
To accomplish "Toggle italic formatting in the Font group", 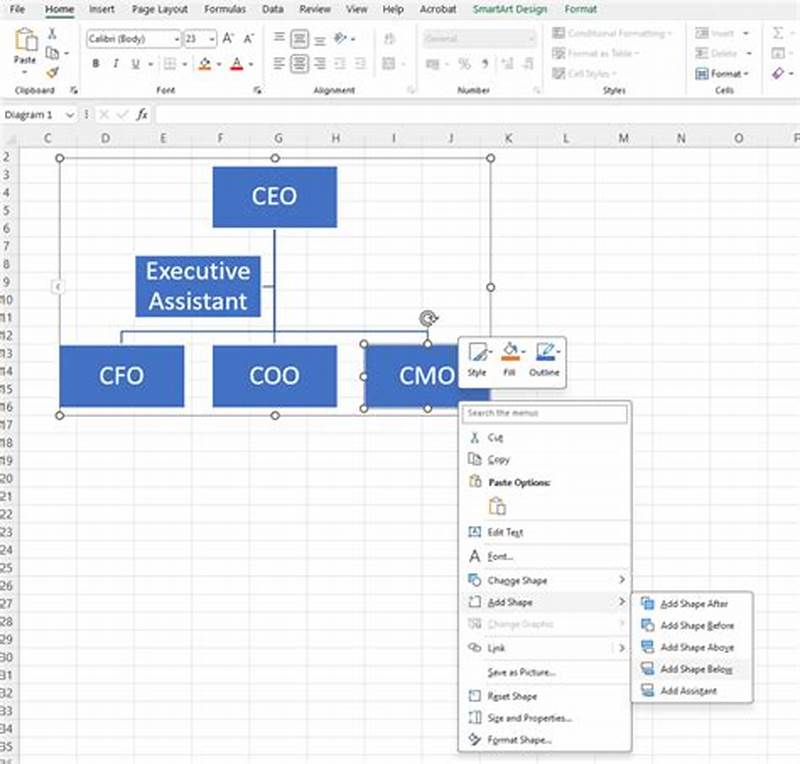I will pos(114,63).
